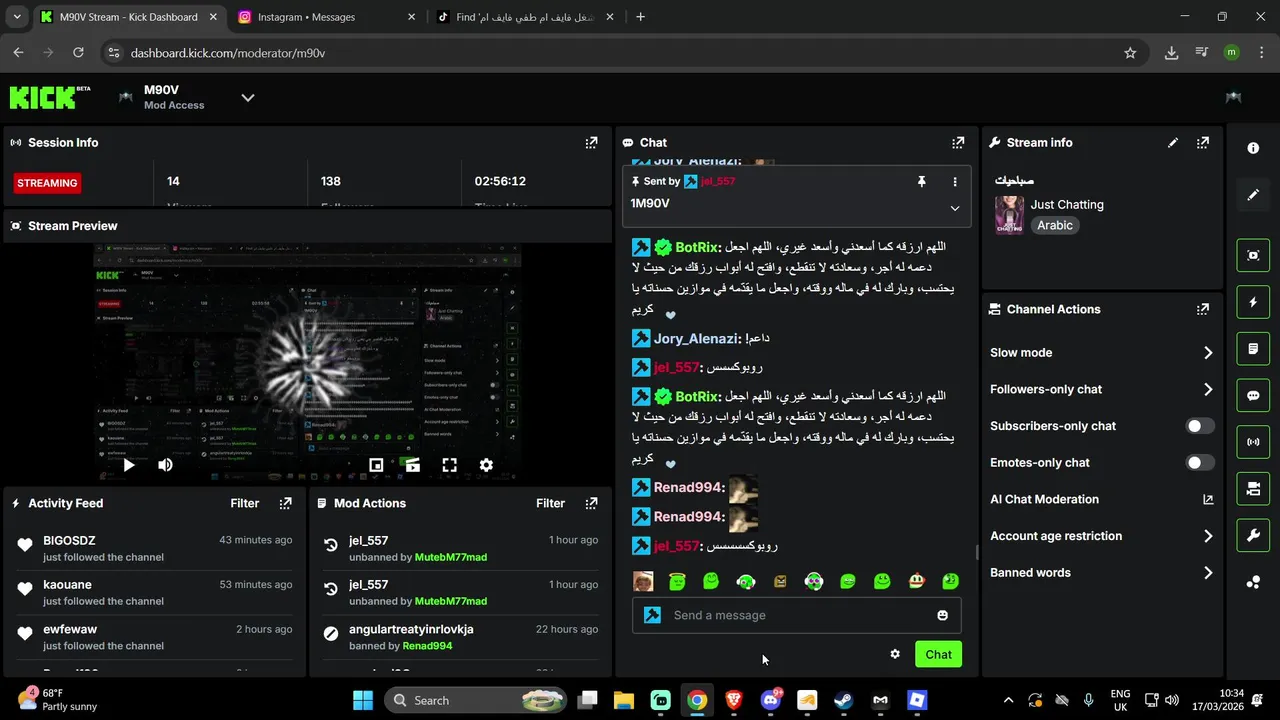Image resolution: width=1280 pixels, height=720 pixels.
Task: Open stream preview settings gear
Action: [x=486, y=465]
